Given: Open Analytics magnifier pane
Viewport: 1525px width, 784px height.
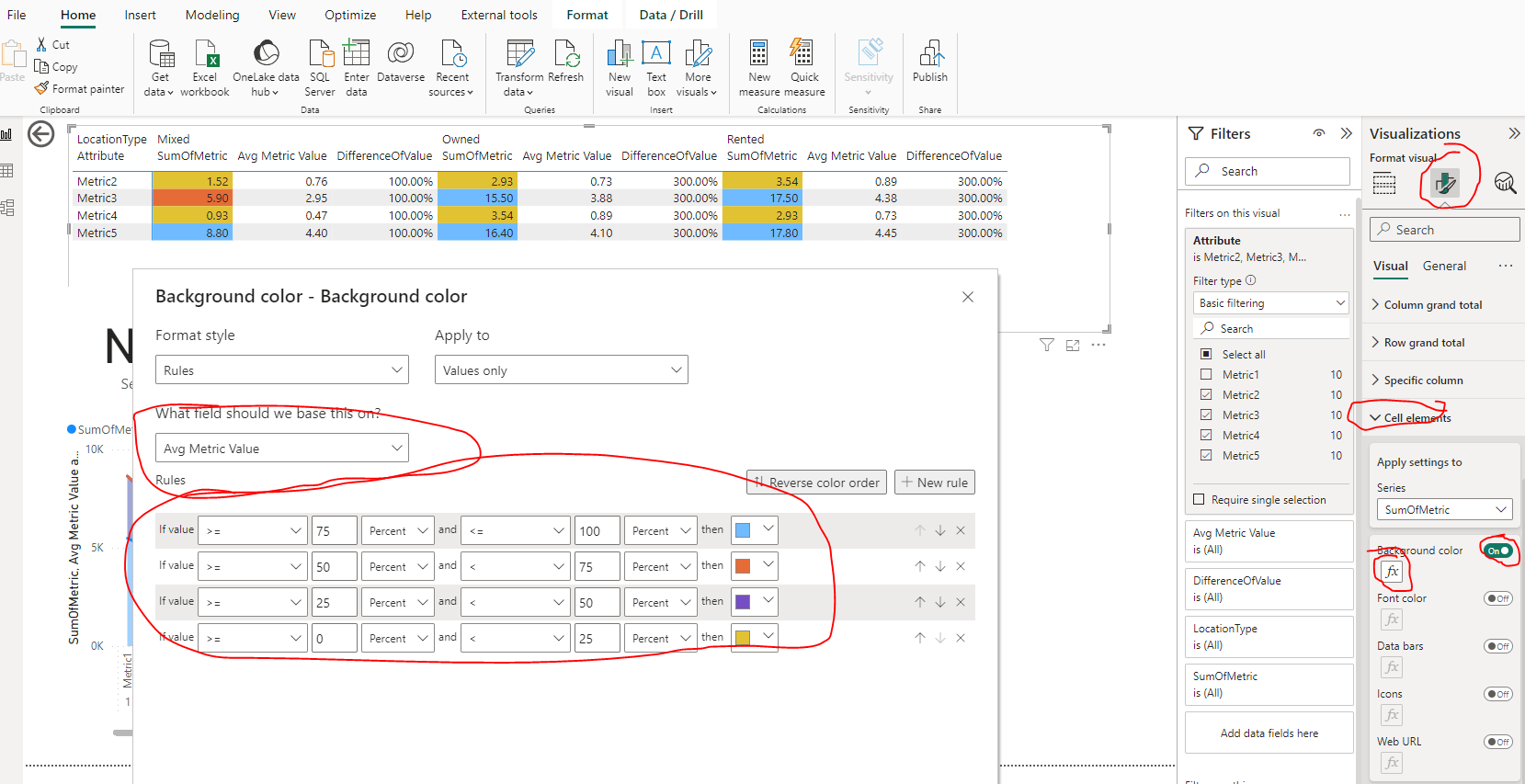Looking at the screenshot, I should (1505, 182).
